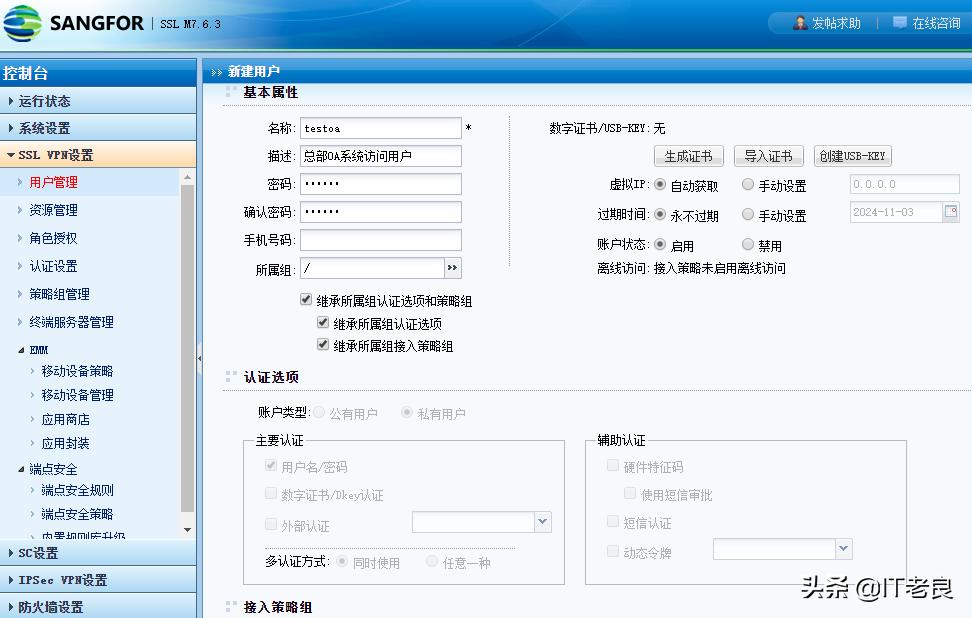Viewport: 972px width, 618px height.
Task: Expand IPSec VPN设置 section
Action: 98,580
